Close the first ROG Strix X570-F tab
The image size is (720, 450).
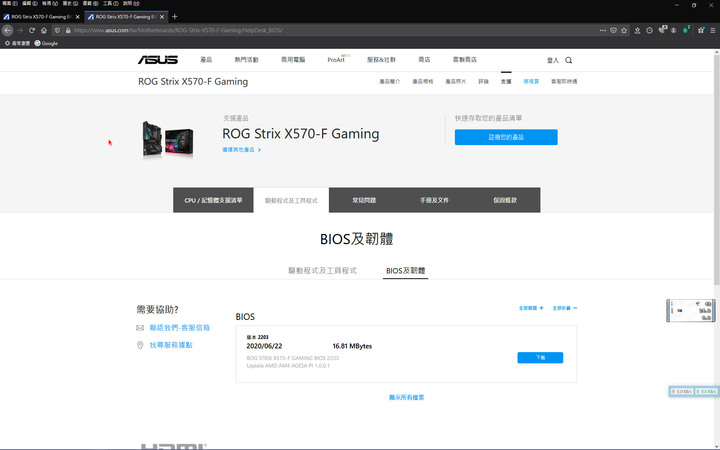(x=77, y=17)
